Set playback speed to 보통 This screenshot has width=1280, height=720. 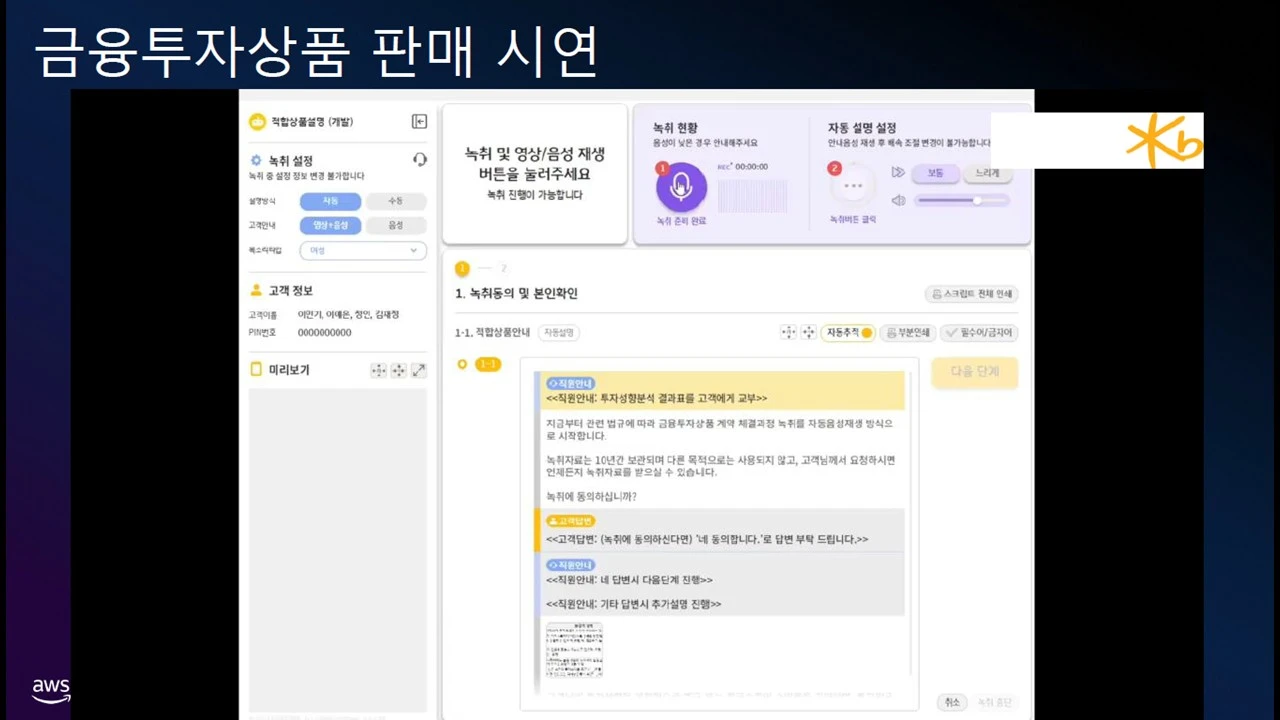click(x=935, y=173)
